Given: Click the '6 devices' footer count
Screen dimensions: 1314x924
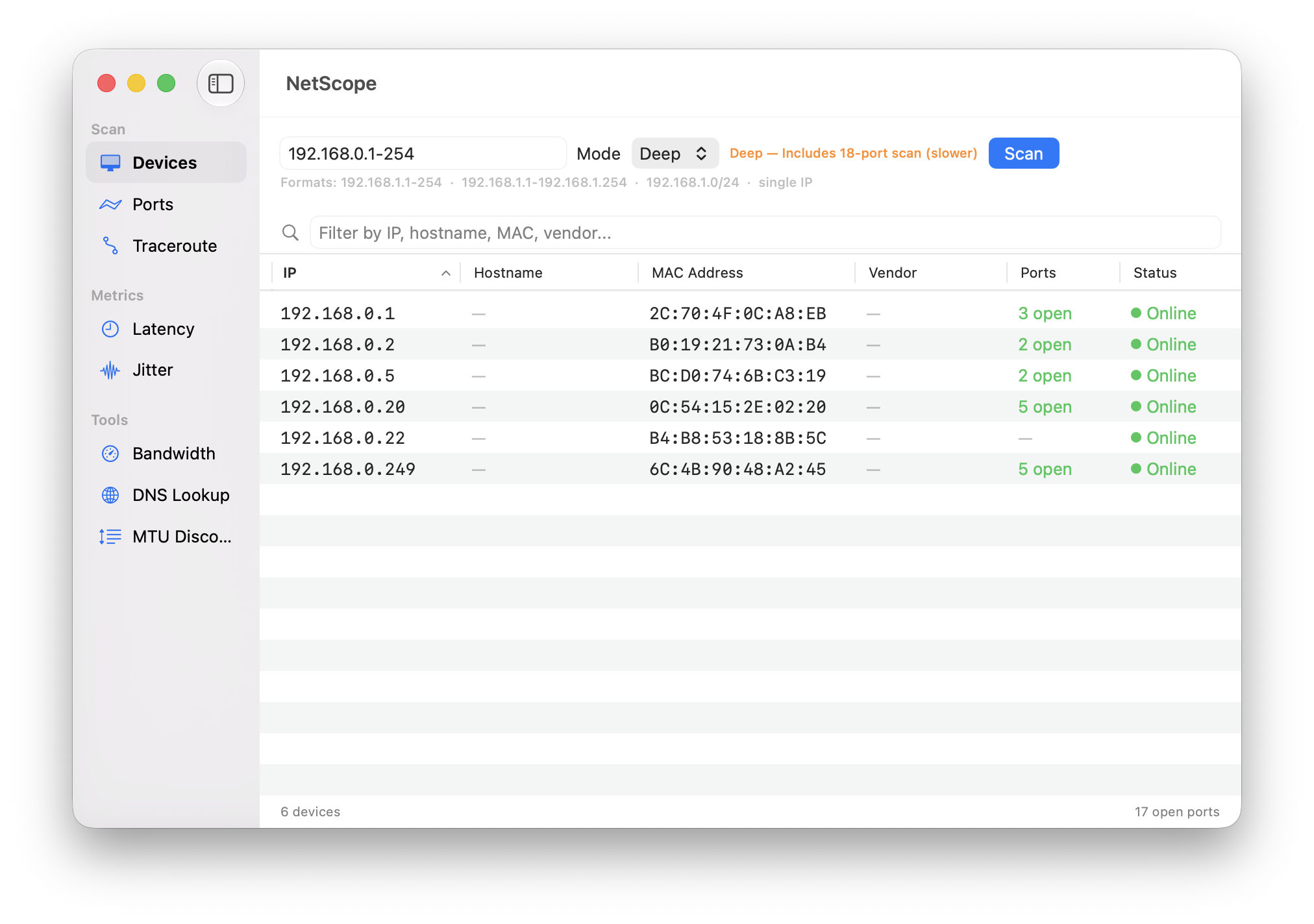Looking at the screenshot, I should (x=310, y=812).
